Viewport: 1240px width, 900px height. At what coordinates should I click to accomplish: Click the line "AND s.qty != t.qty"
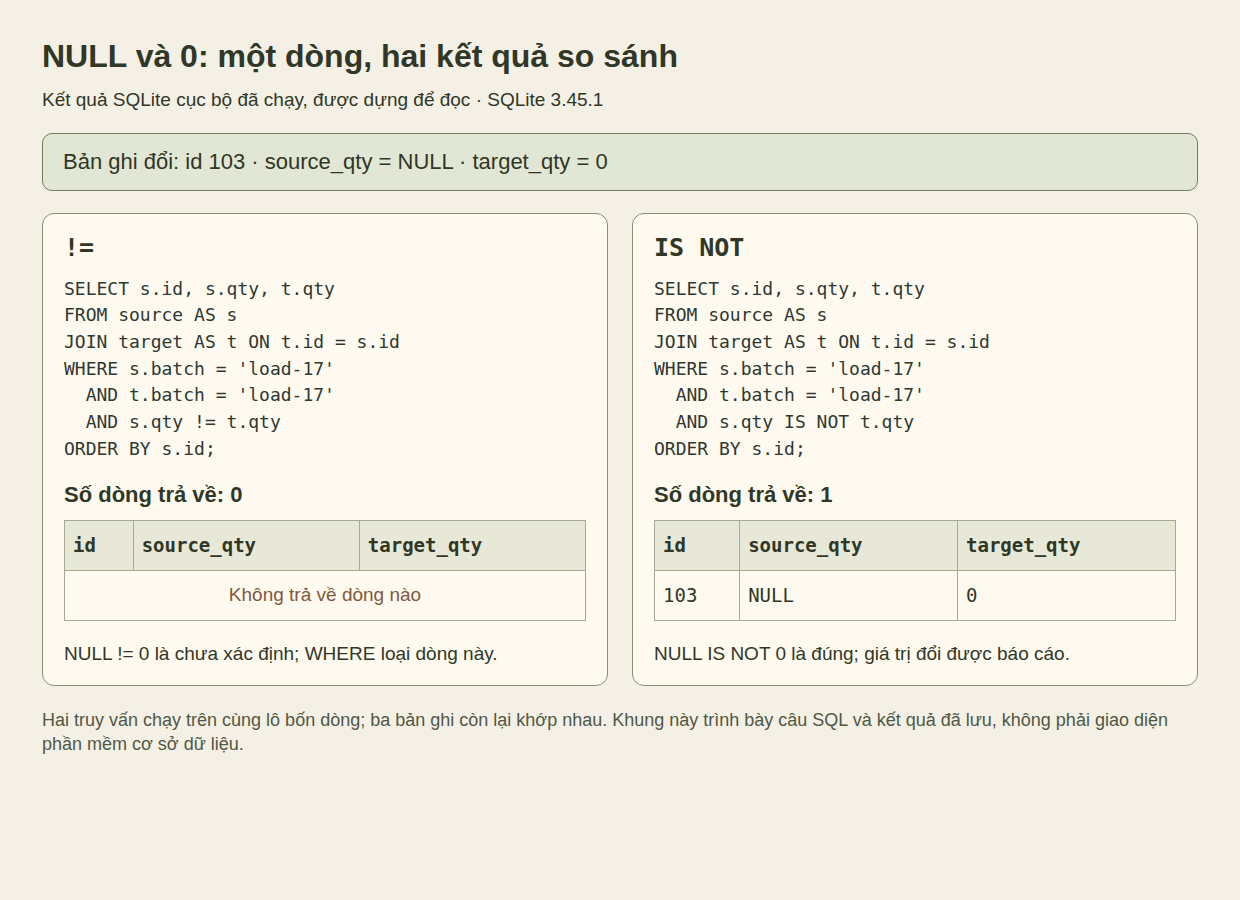[183, 422]
